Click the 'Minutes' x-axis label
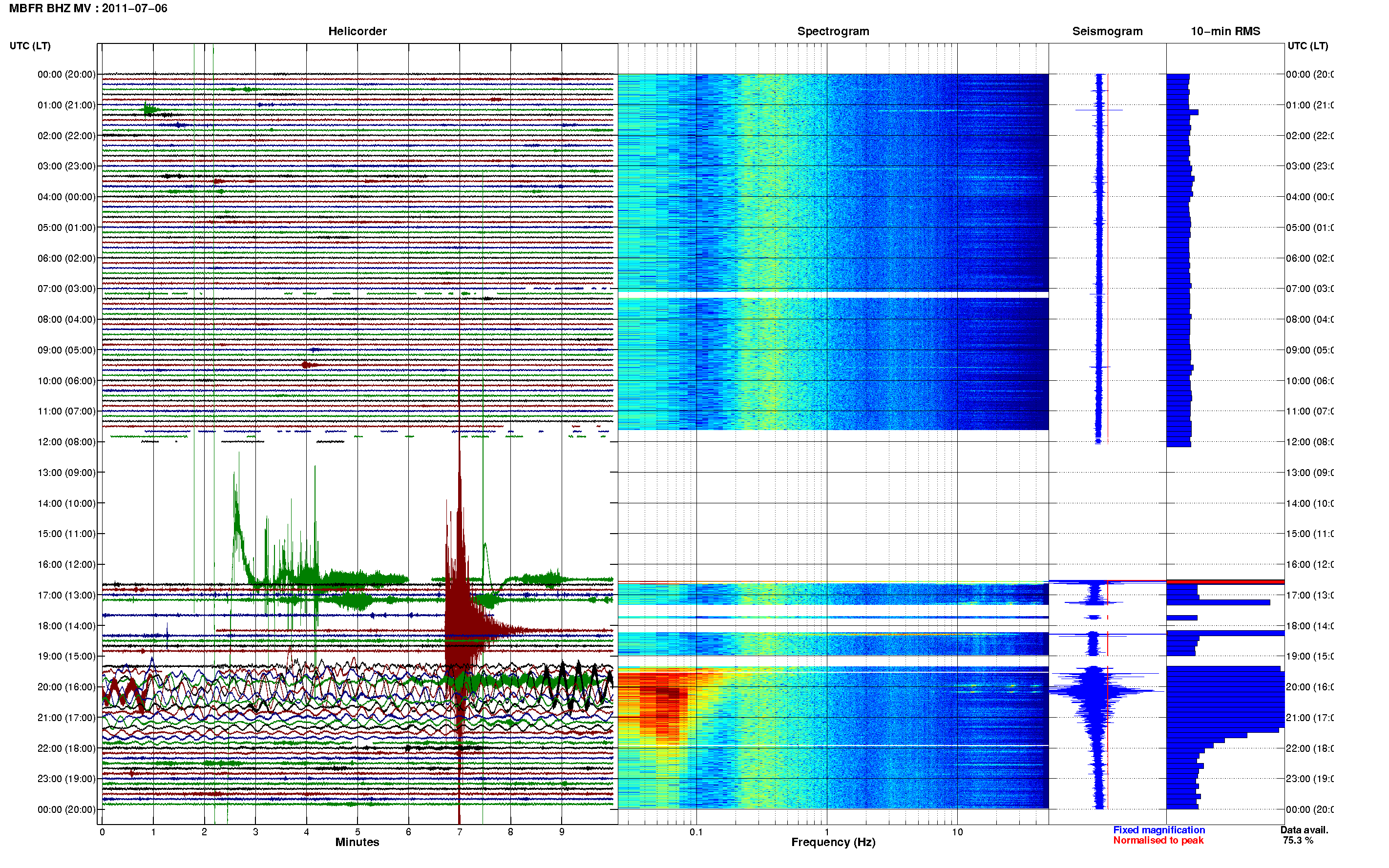 tap(357, 842)
